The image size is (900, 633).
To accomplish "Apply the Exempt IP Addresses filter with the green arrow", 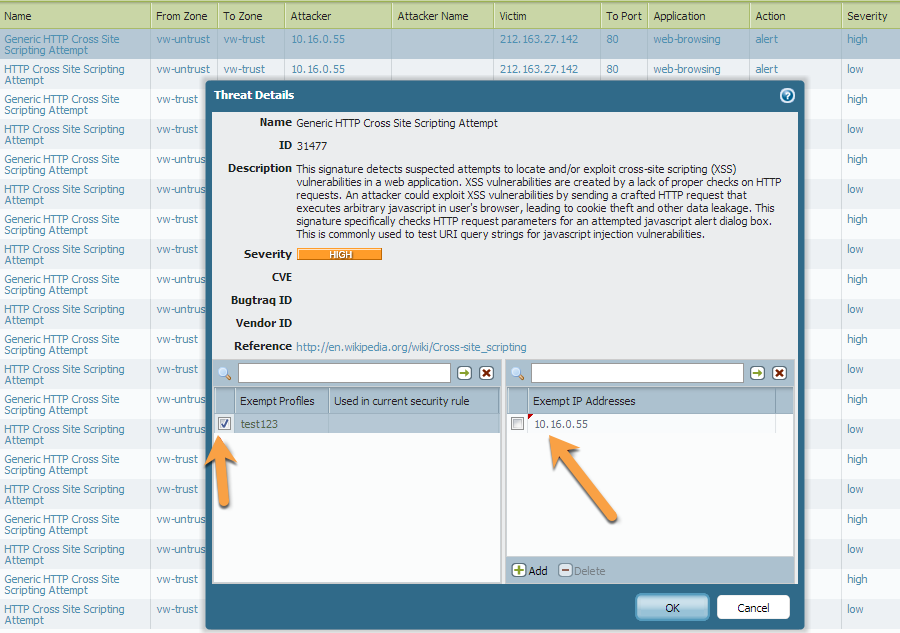I will click(757, 373).
